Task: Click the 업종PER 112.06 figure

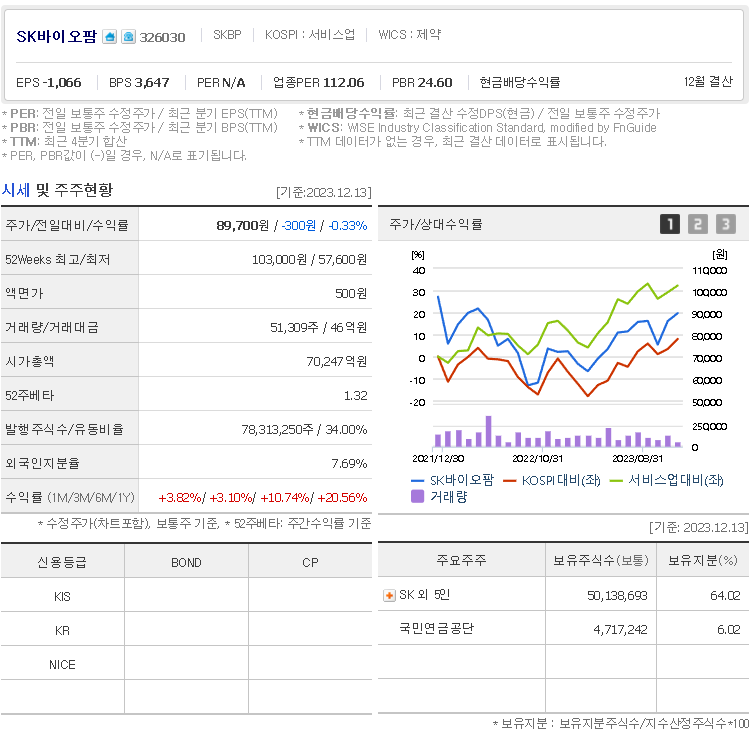Action: tap(318, 82)
